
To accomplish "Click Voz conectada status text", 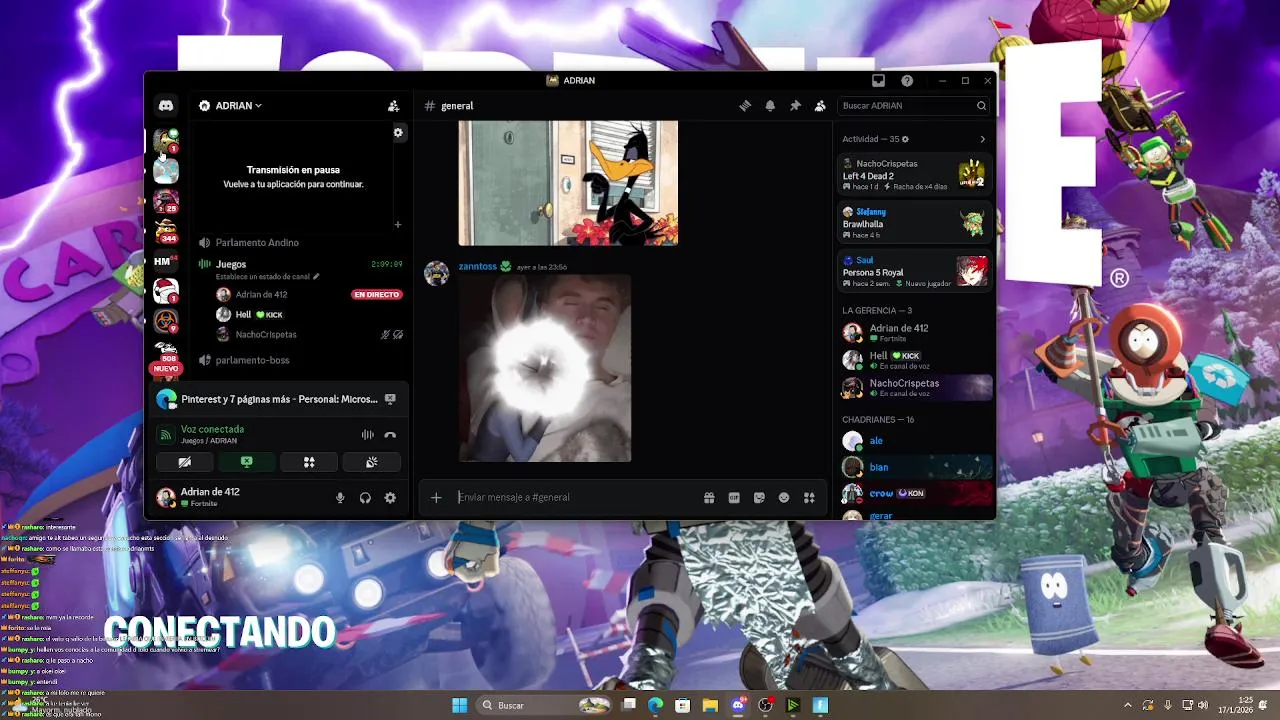I will click(x=212, y=429).
